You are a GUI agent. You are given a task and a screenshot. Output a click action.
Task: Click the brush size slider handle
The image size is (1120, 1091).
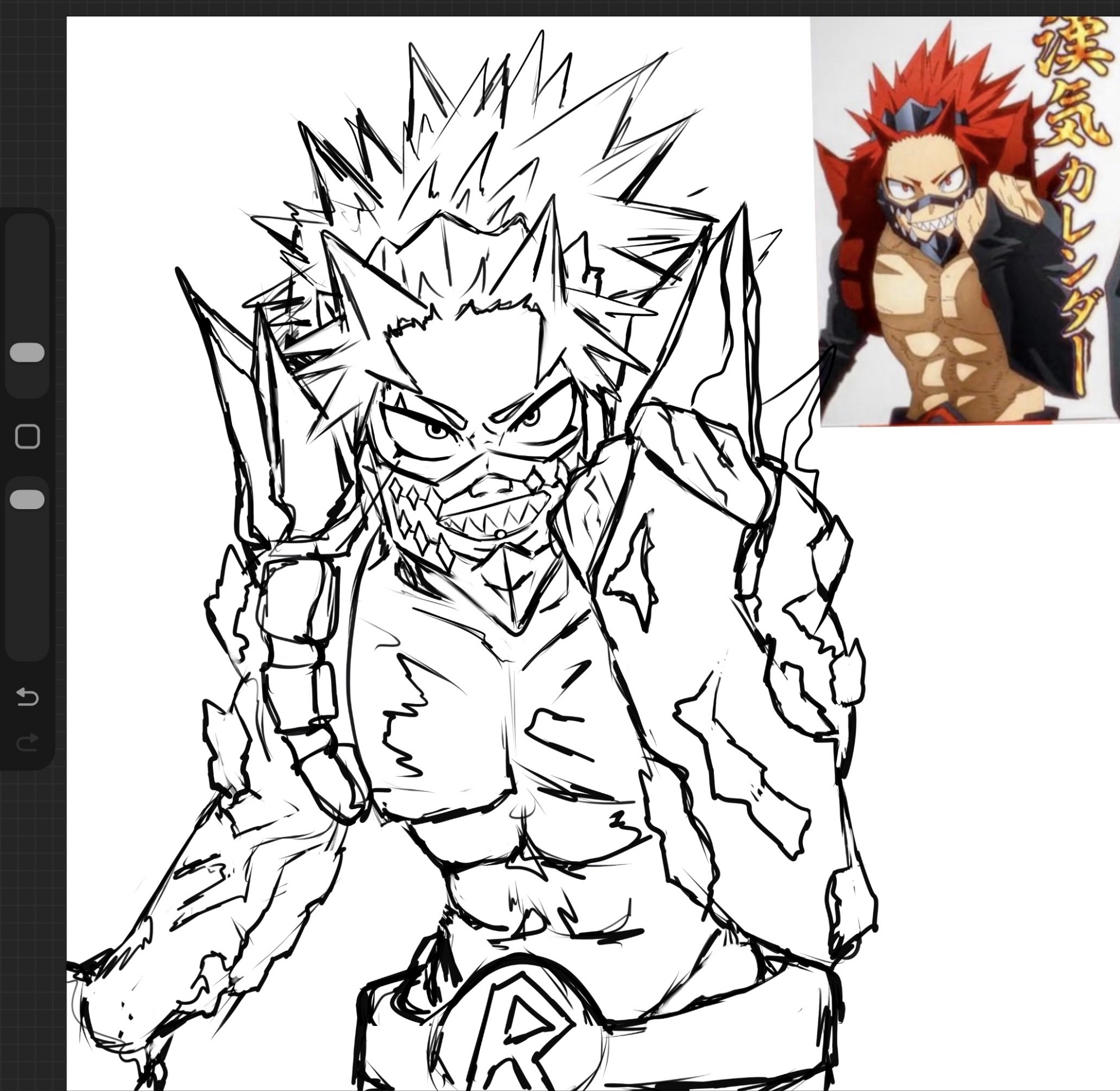click(27, 352)
